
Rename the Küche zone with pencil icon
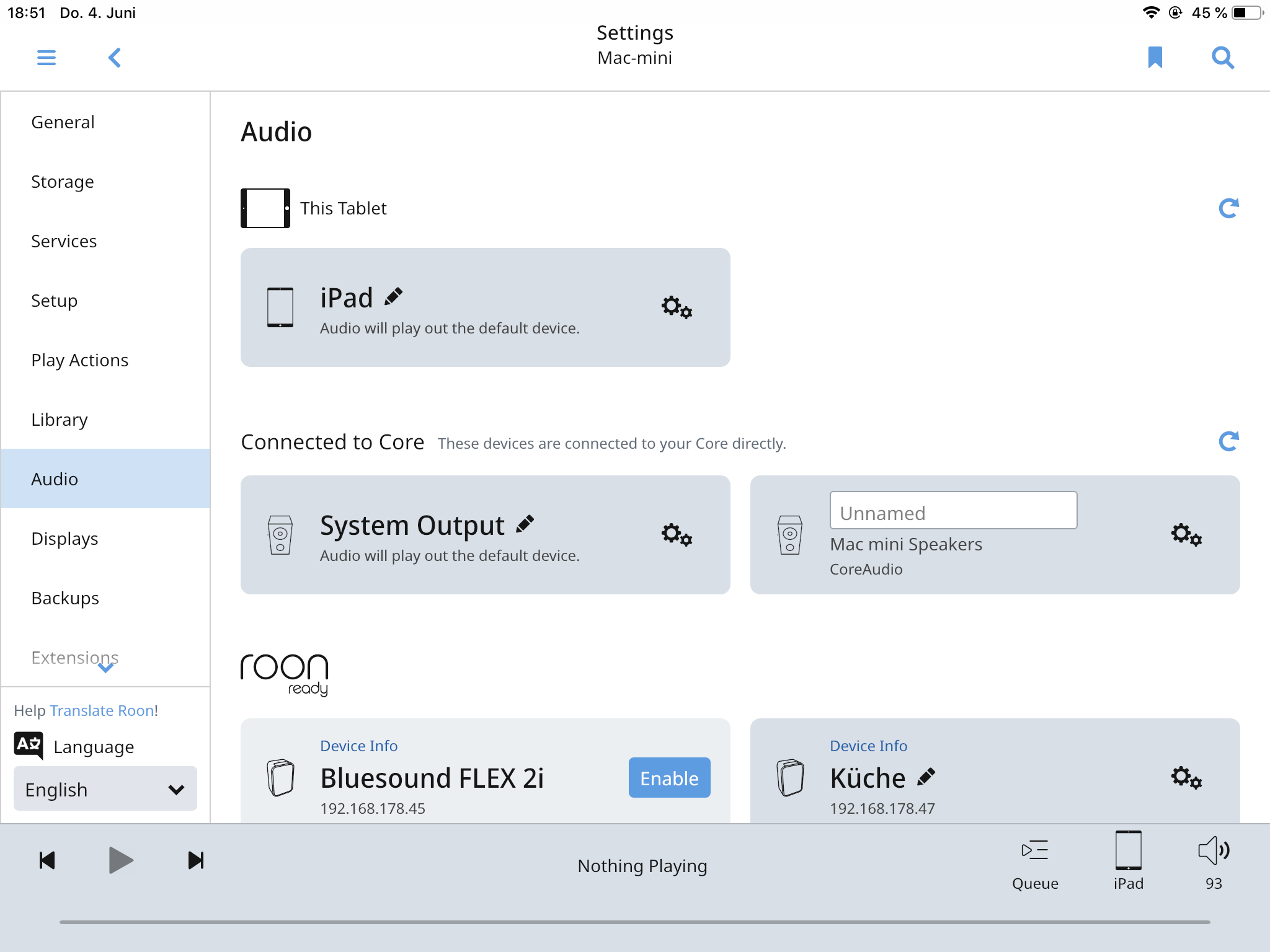click(x=926, y=777)
